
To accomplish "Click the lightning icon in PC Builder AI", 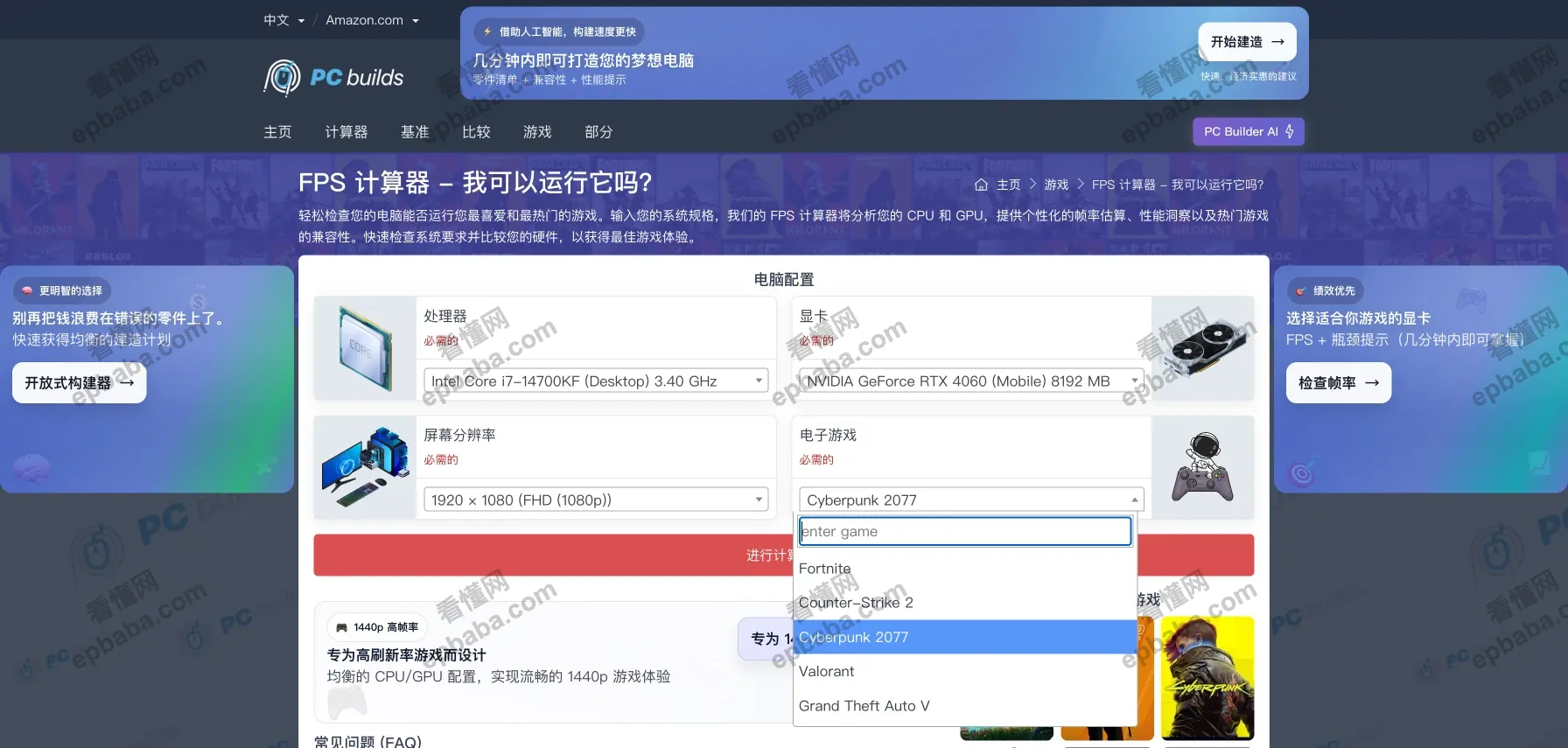I will click(1290, 131).
